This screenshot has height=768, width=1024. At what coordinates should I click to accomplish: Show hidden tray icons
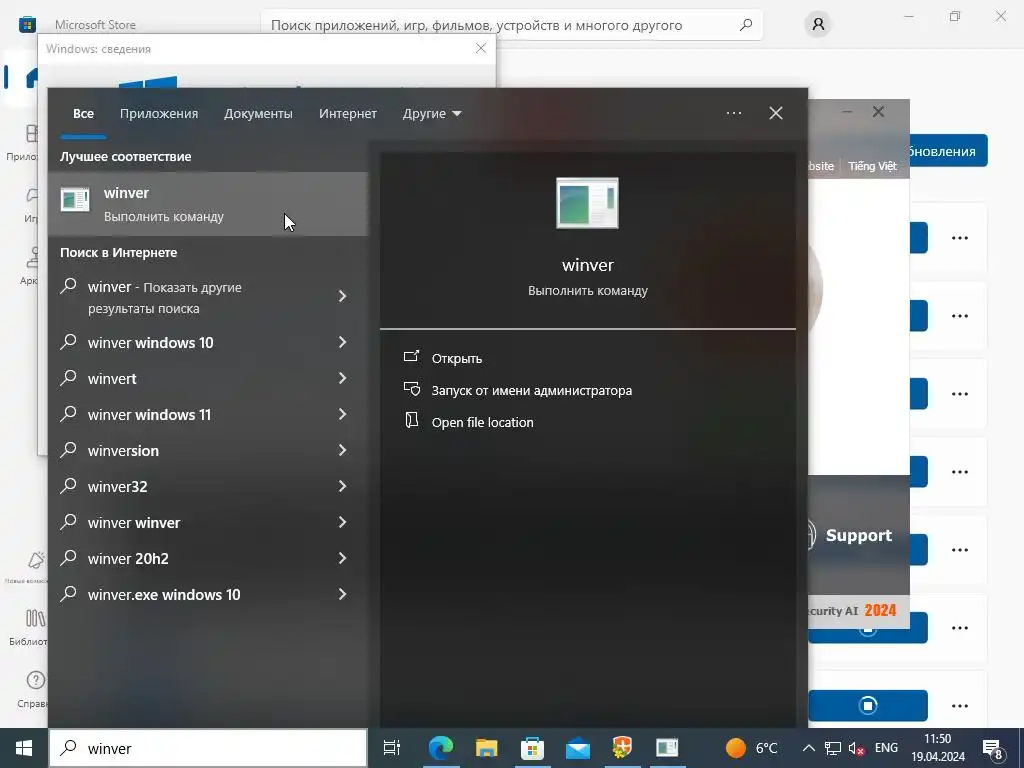[808, 748]
